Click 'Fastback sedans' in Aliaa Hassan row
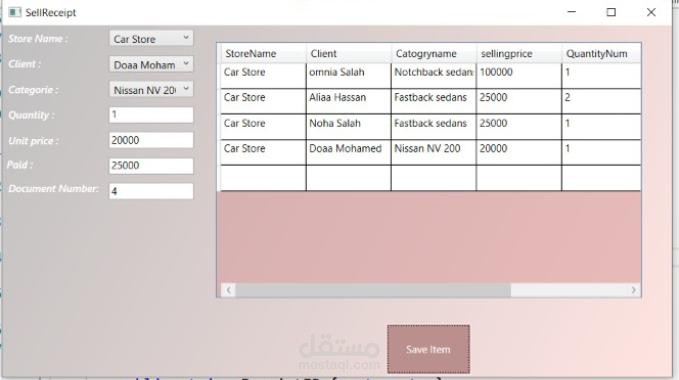This screenshot has height=380, width=679. pyautogui.click(x=434, y=102)
